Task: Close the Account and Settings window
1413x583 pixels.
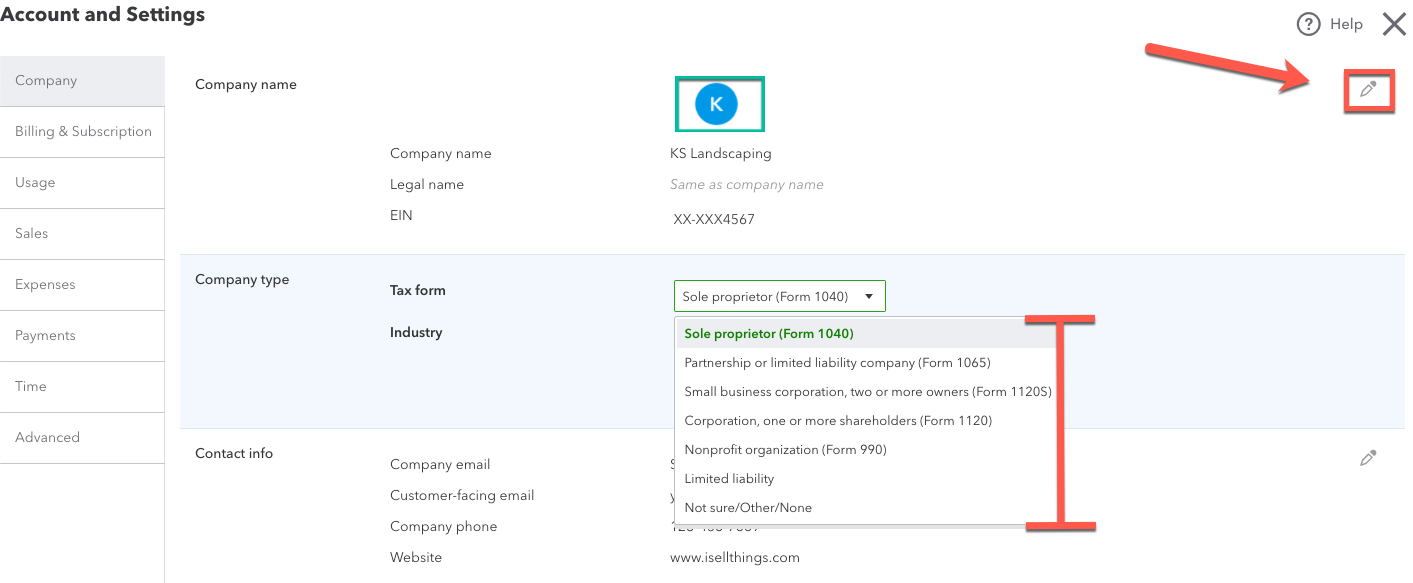Action: [x=1394, y=24]
